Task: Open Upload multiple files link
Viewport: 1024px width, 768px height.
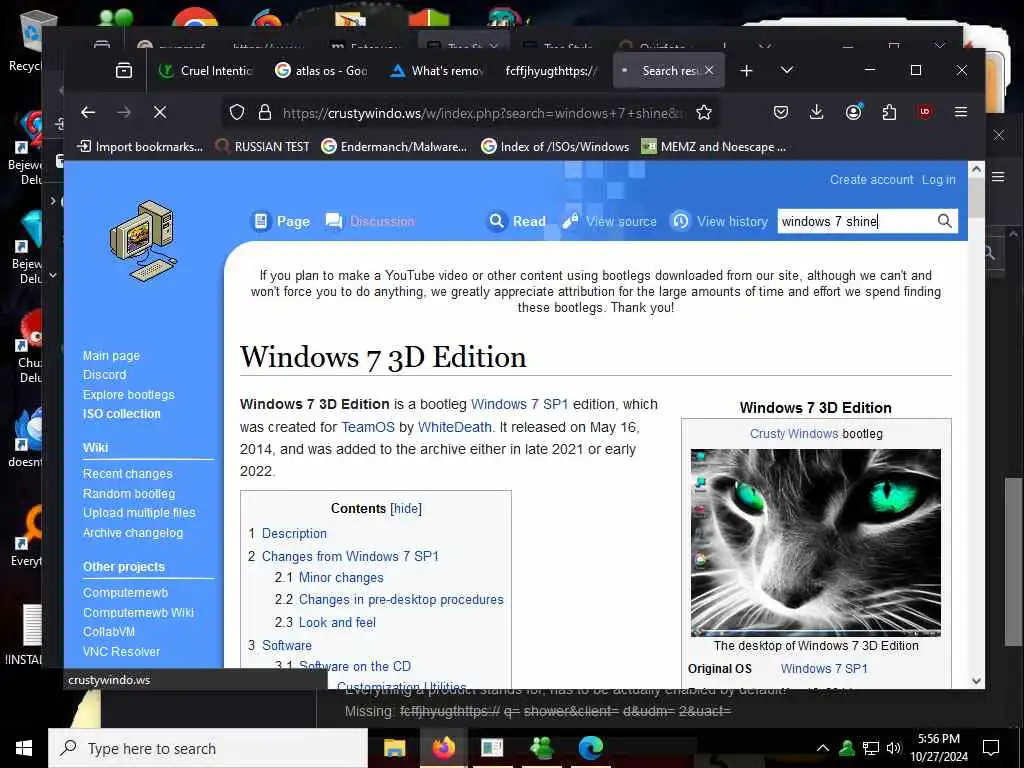Action: [139, 513]
